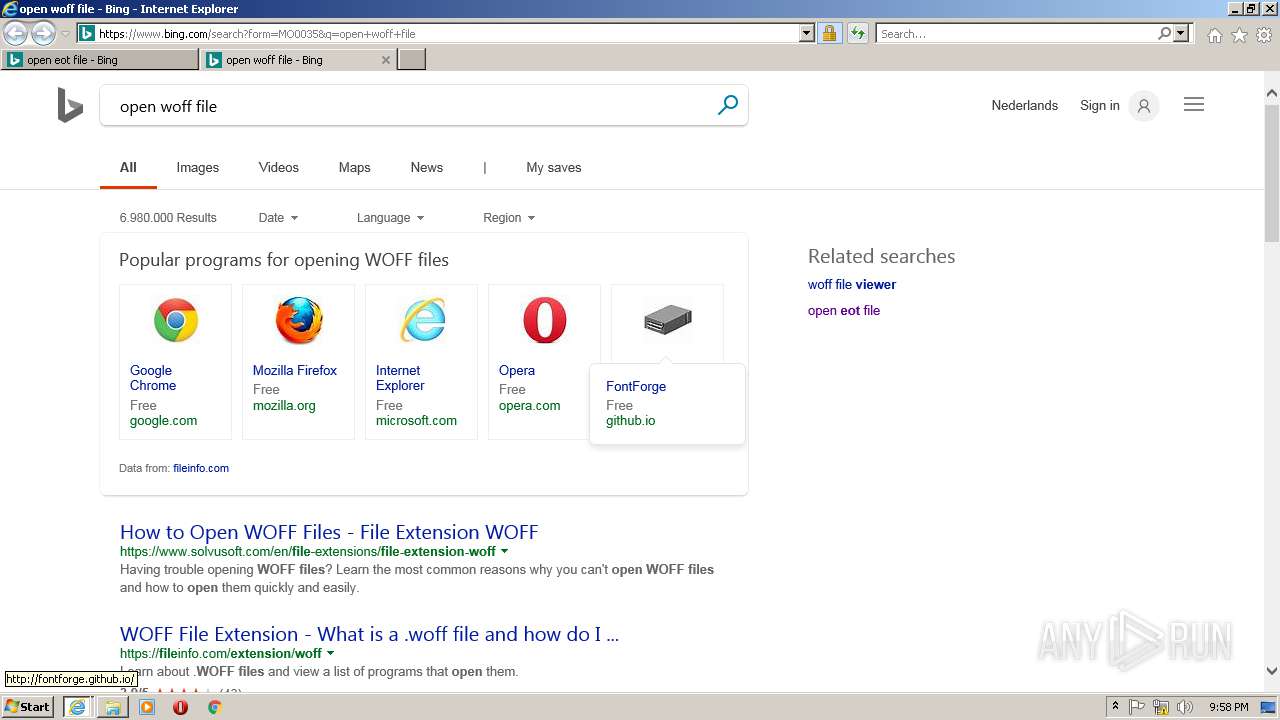The height and width of the screenshot is (720, 1280).
Task: Open a new blank browser tab
Action: click(x=412, y=60)
